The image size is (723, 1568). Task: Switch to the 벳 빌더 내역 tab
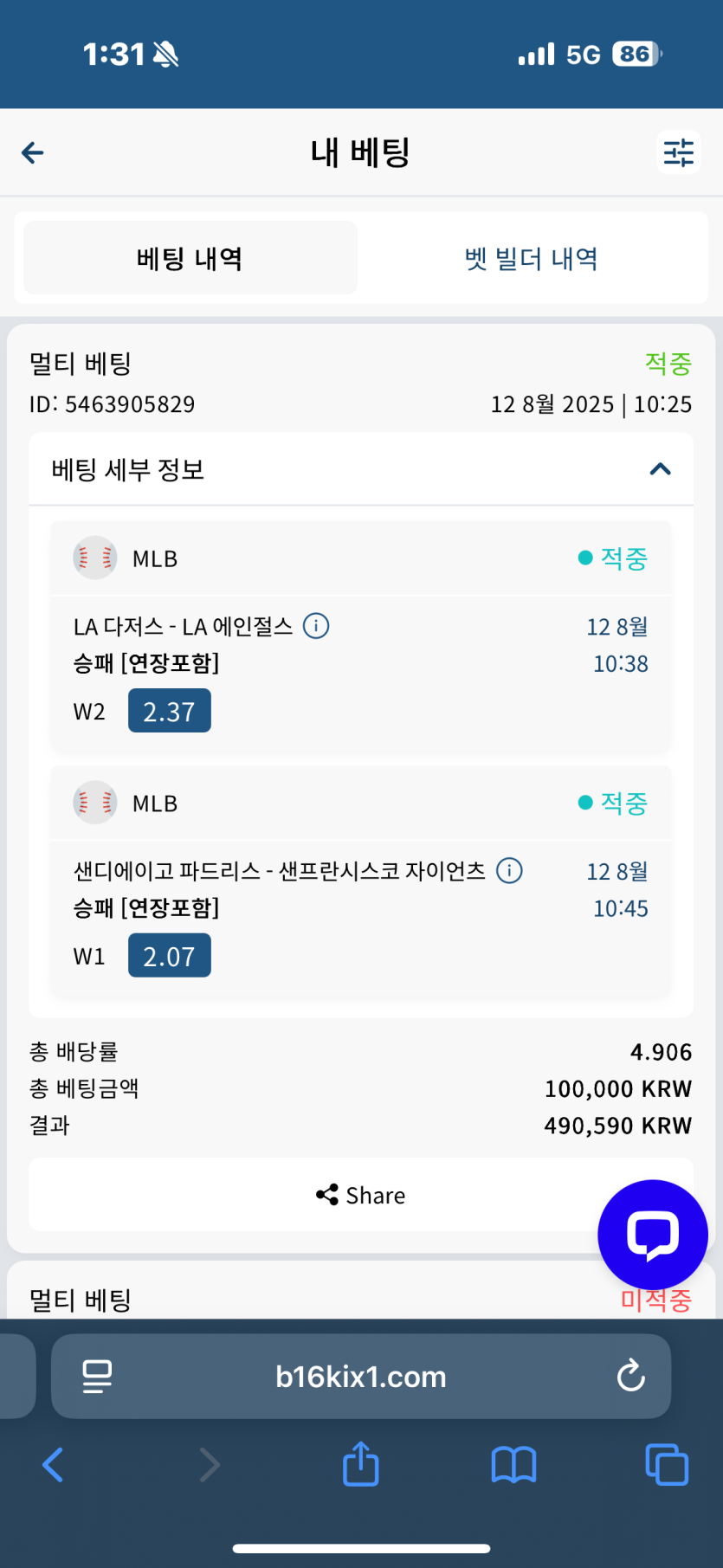point(532,259)
